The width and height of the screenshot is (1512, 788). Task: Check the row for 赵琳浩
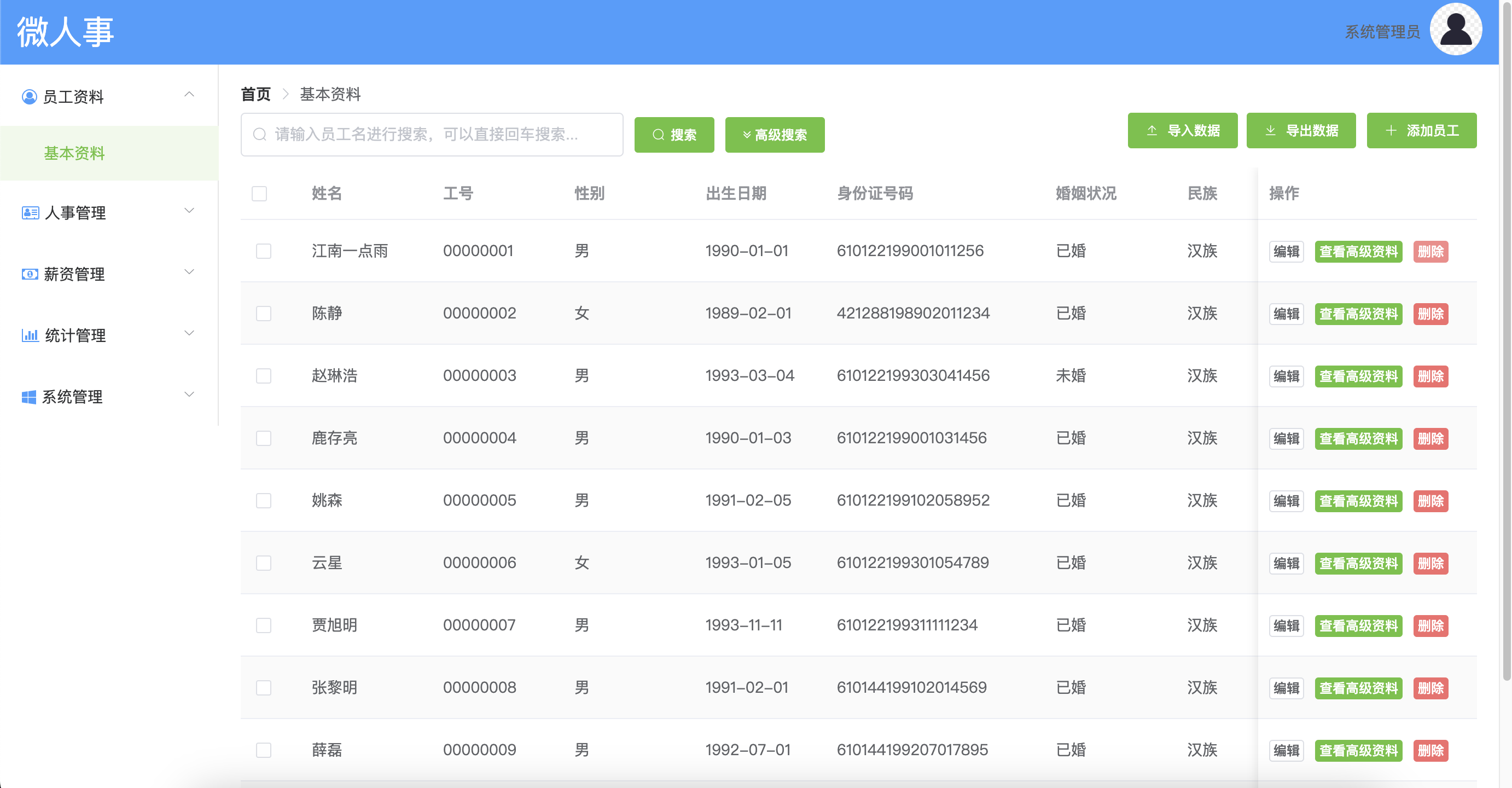point(264,376)
